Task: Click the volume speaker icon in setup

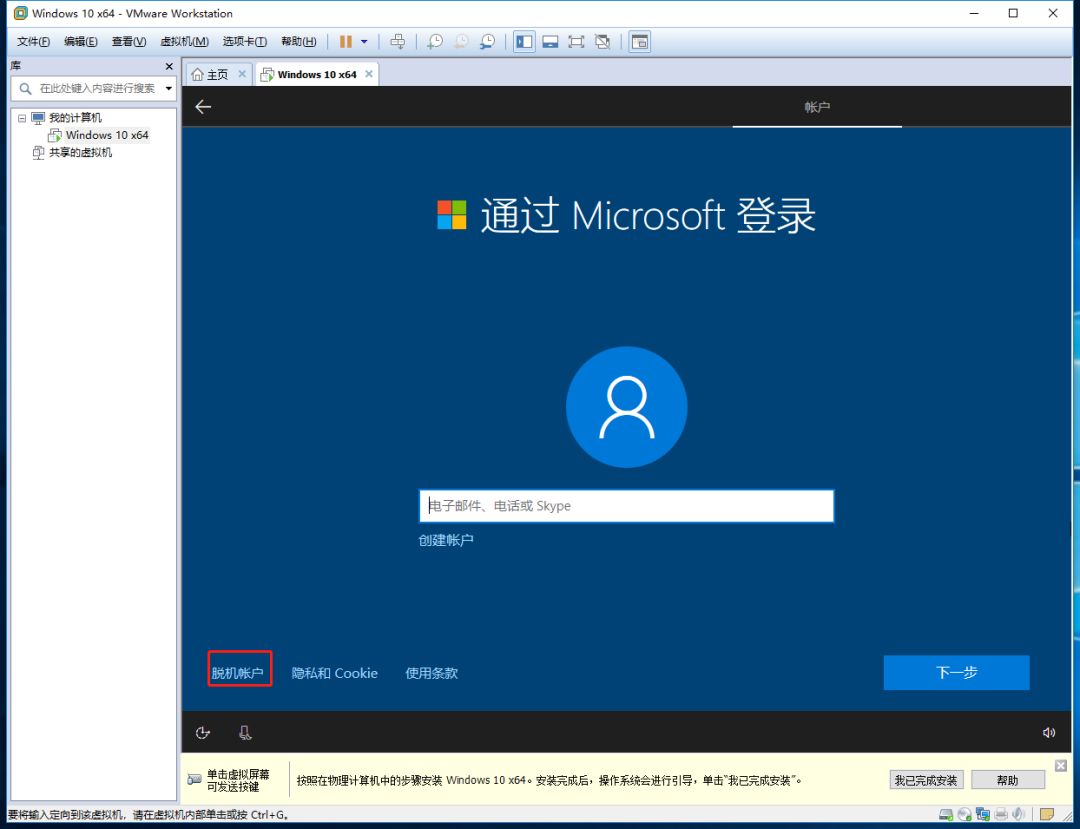Action: click(1048, 733)
